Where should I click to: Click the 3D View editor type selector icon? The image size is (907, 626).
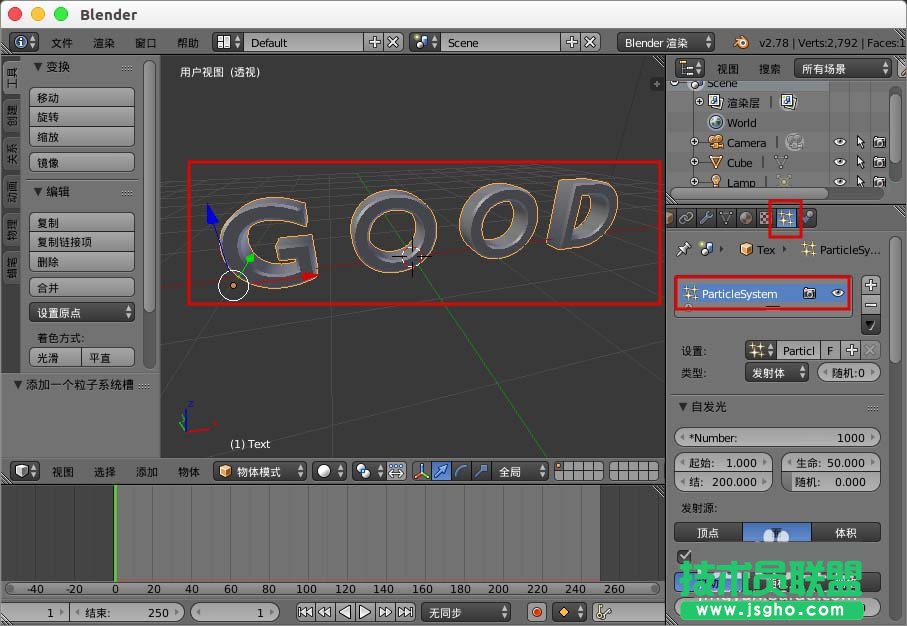coord(20,471)
